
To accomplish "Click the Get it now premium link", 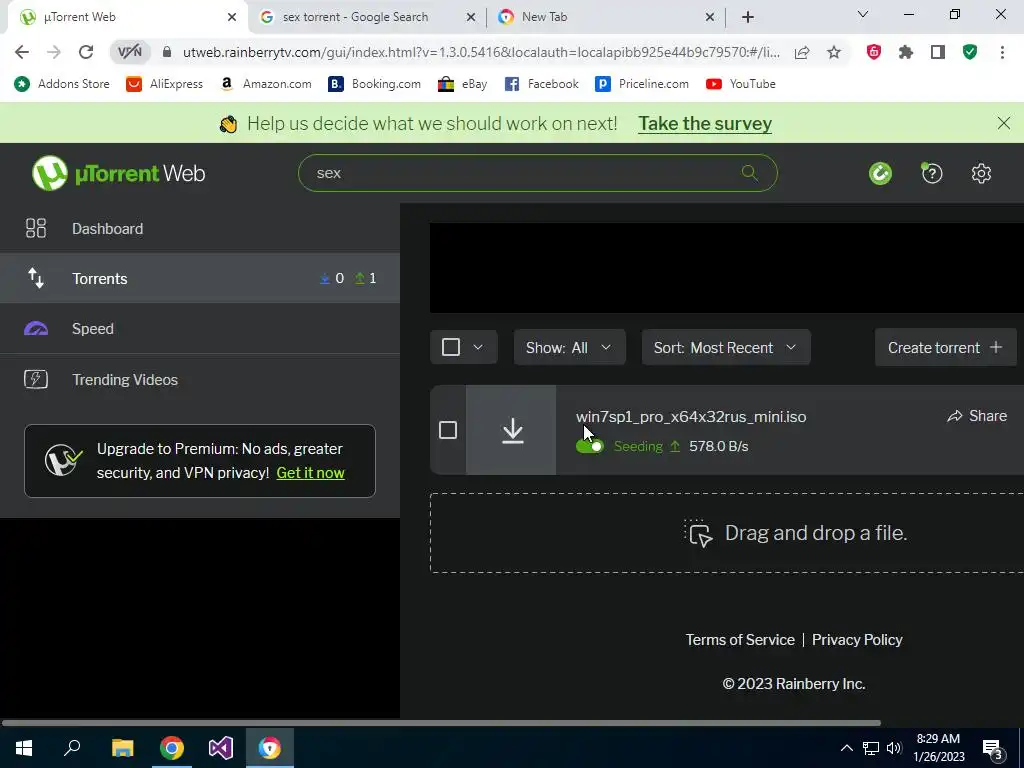I will [310, 473].
